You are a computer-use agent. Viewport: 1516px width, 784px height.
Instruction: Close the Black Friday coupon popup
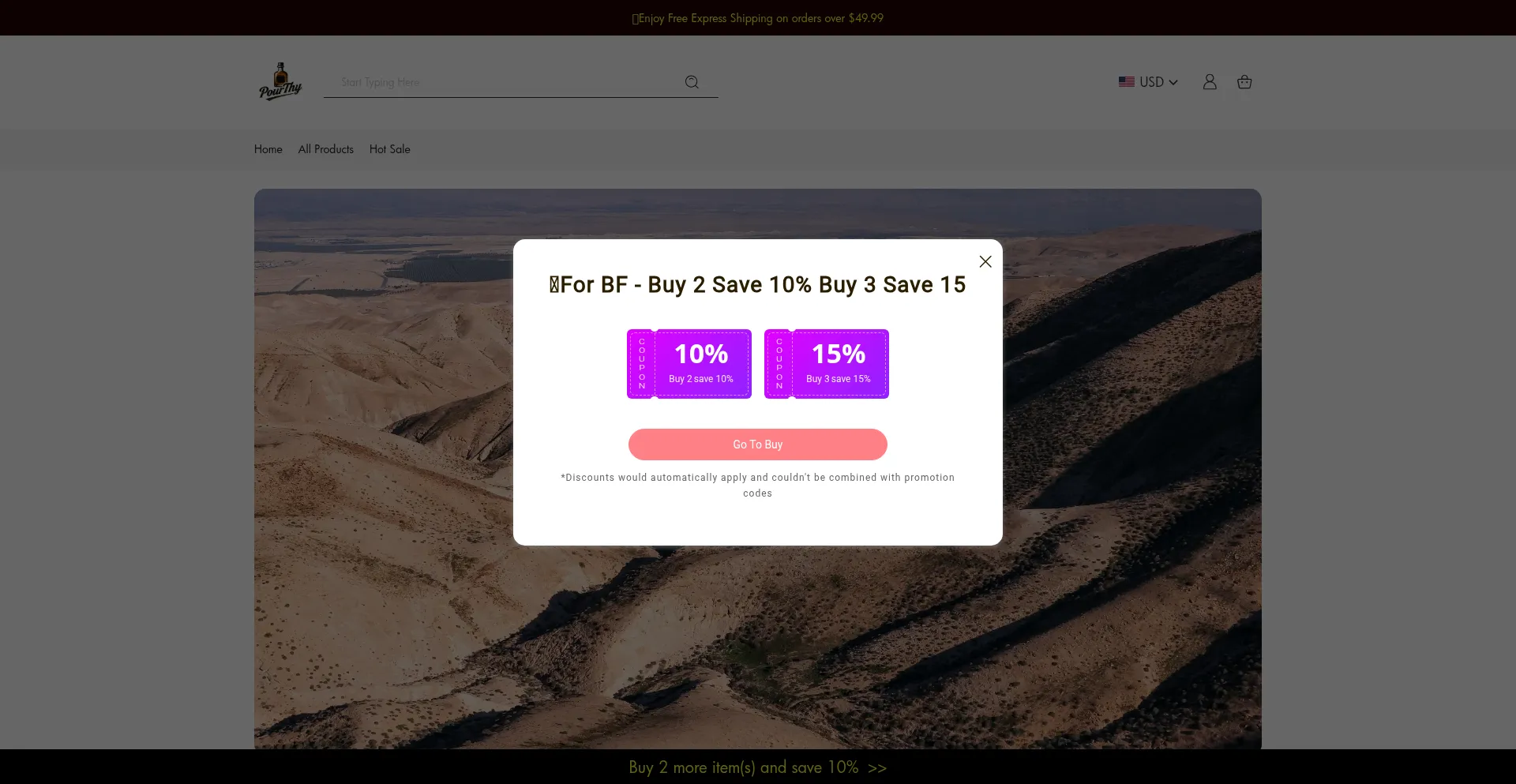pos(985,261)
